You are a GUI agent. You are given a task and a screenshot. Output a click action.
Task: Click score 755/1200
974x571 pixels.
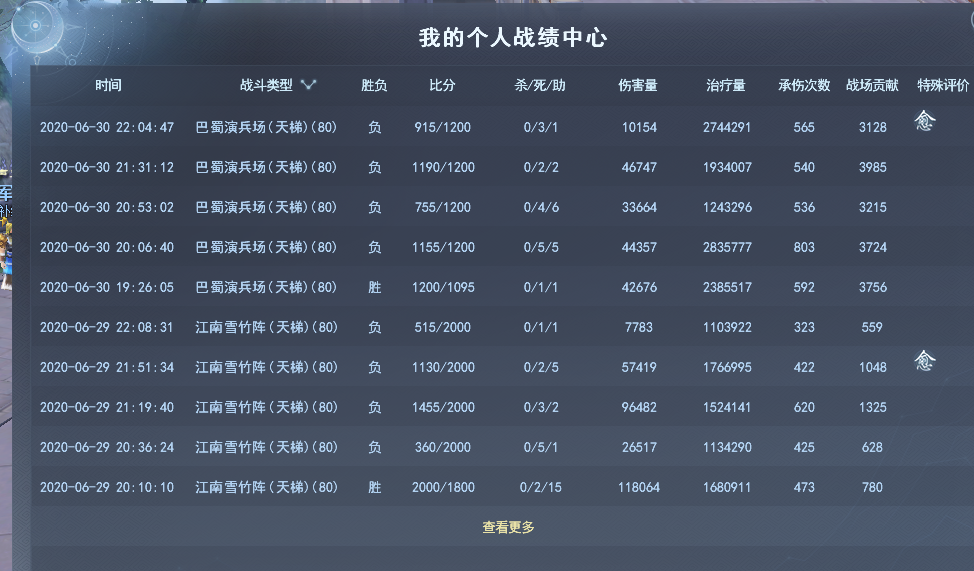pos(443,208)
